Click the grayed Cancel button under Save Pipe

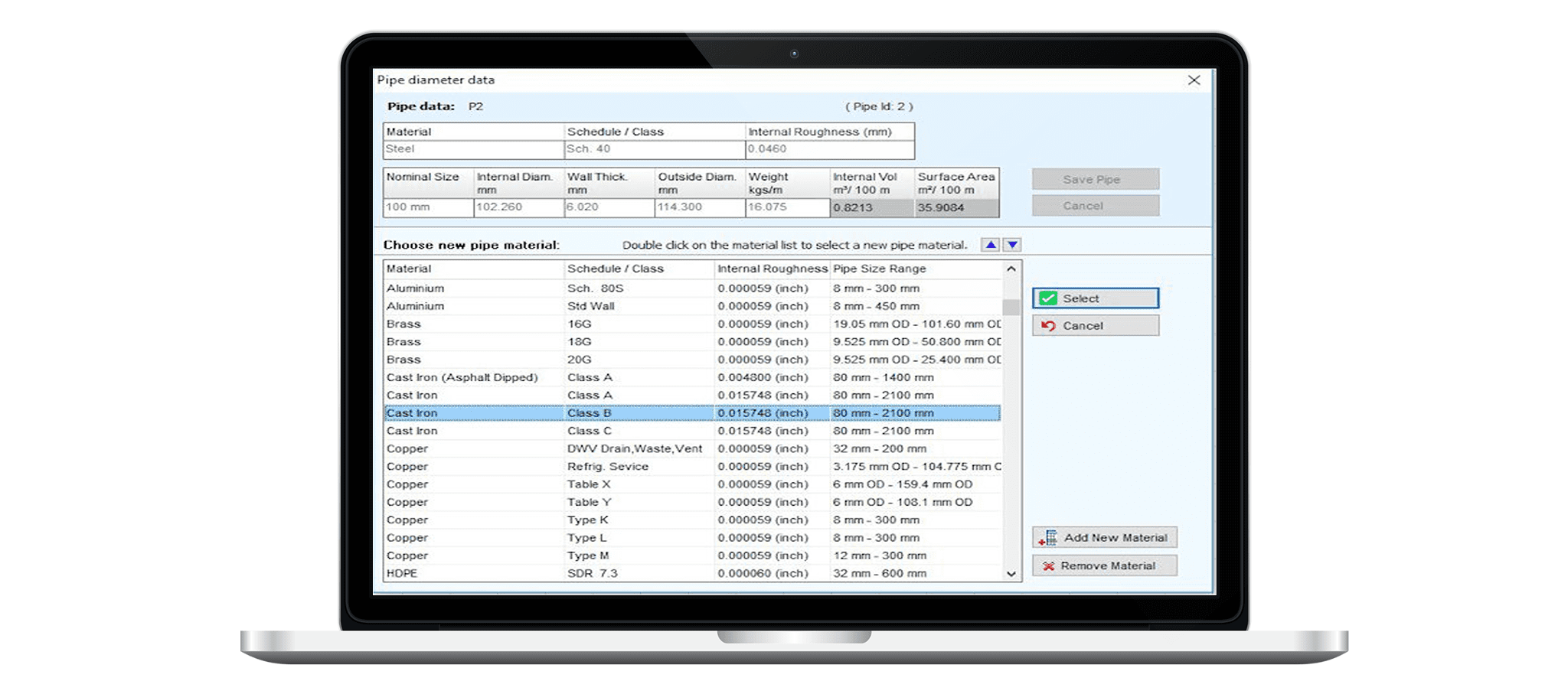pos(1095,206)
